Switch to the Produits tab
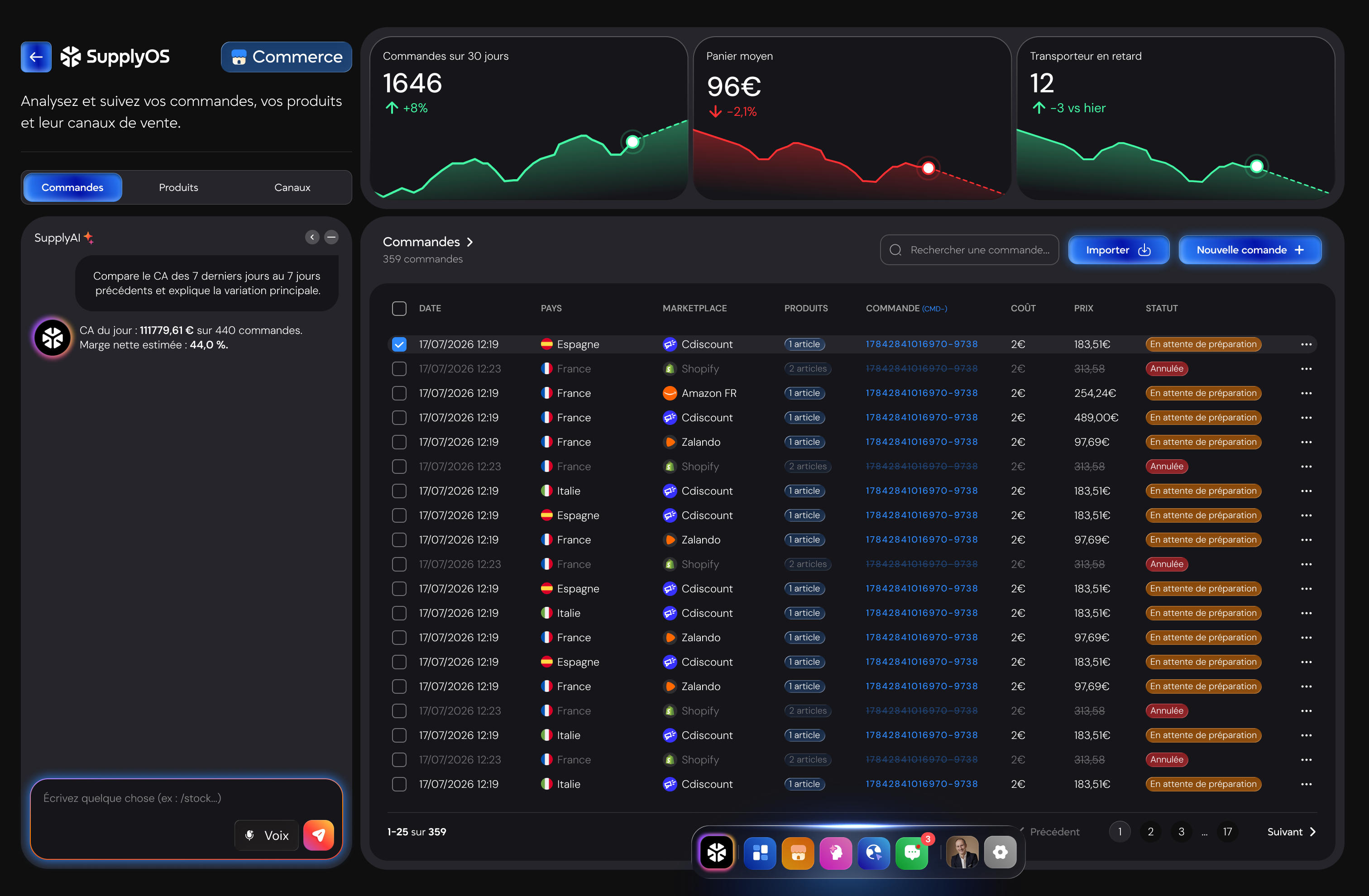 point(178,187)
